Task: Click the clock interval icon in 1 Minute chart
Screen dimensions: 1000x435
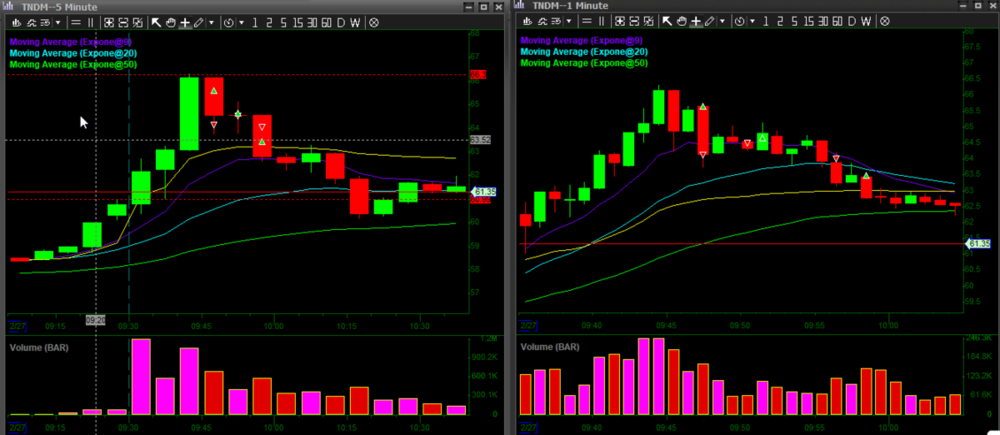Action: click(x=739, y=21)
